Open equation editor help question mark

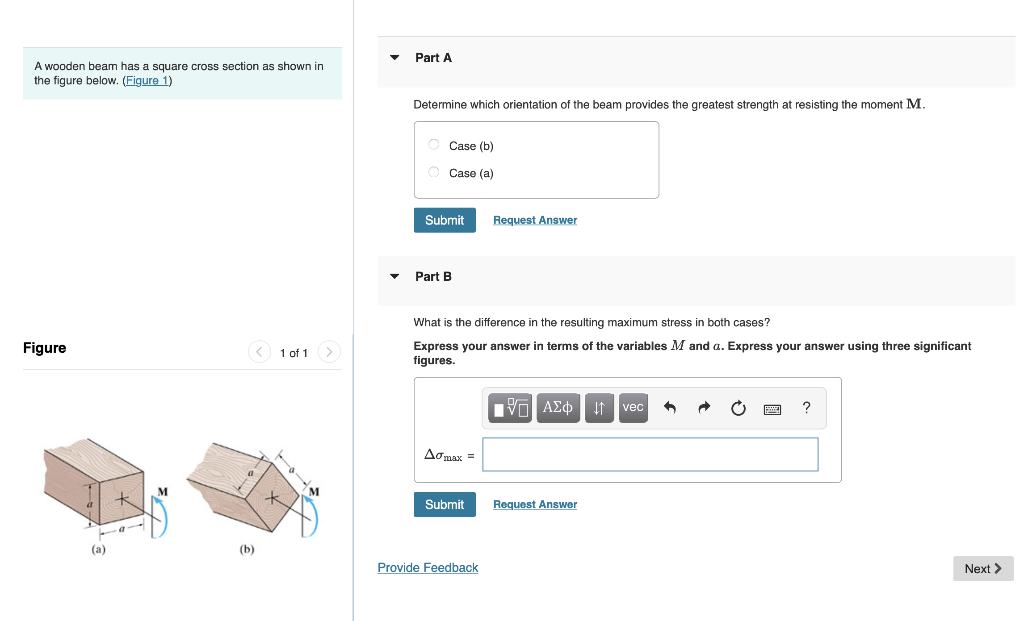(x=806, y=408)
